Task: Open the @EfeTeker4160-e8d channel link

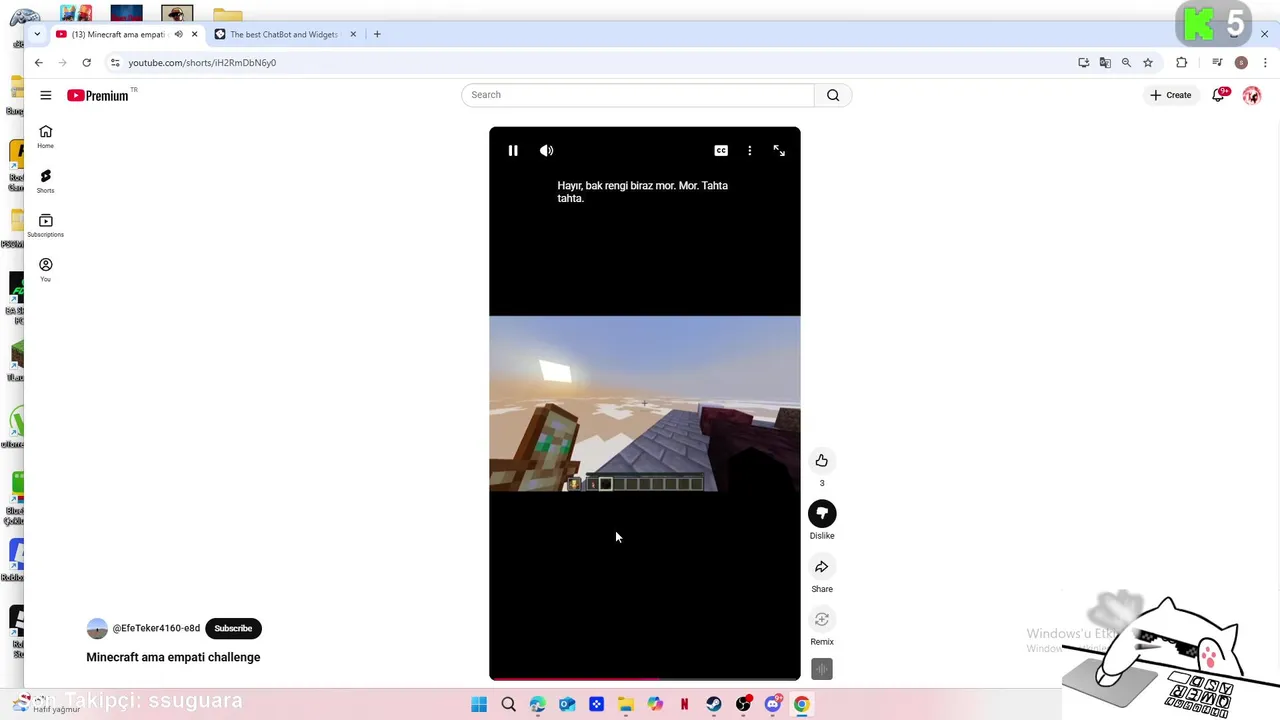Action: tap(156, 628)
